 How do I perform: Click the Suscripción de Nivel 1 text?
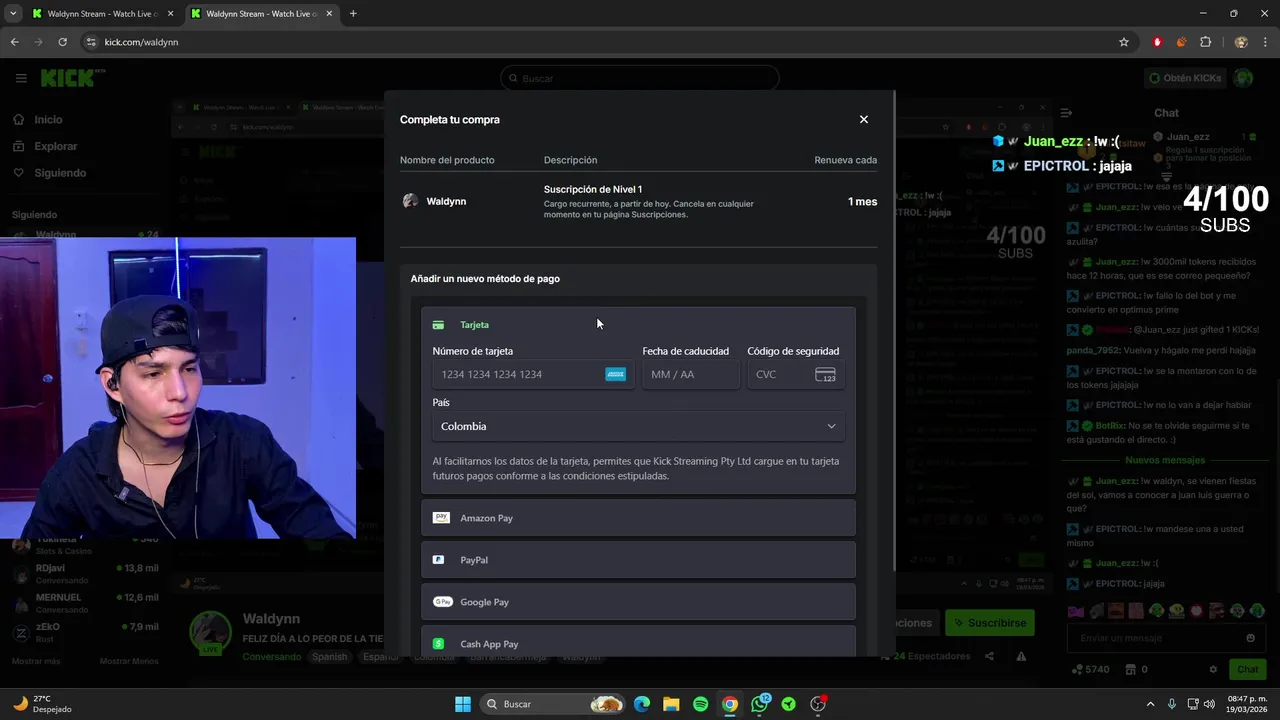593,189
